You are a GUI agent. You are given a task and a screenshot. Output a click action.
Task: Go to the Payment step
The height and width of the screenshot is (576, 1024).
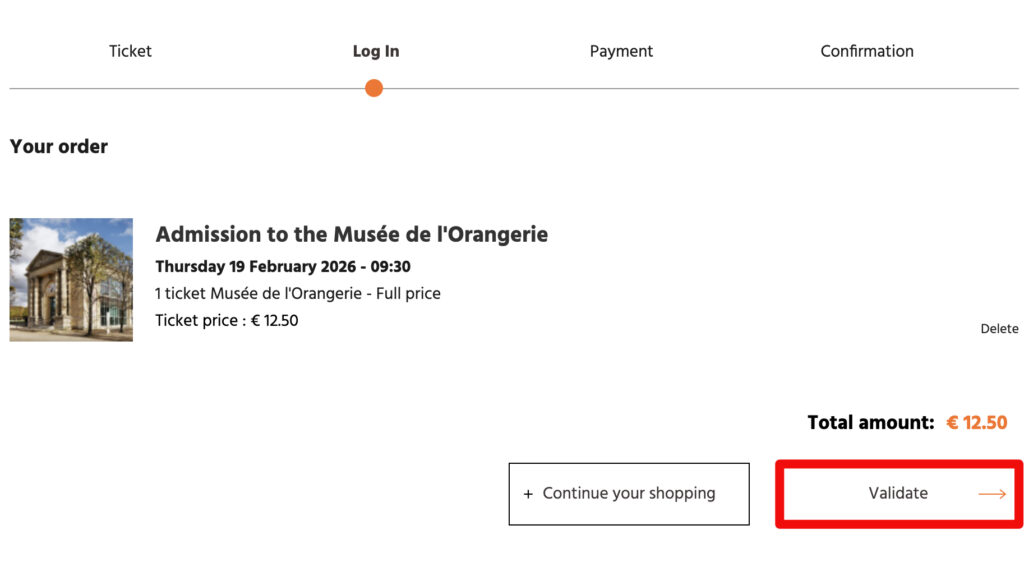tap(621, 51)
